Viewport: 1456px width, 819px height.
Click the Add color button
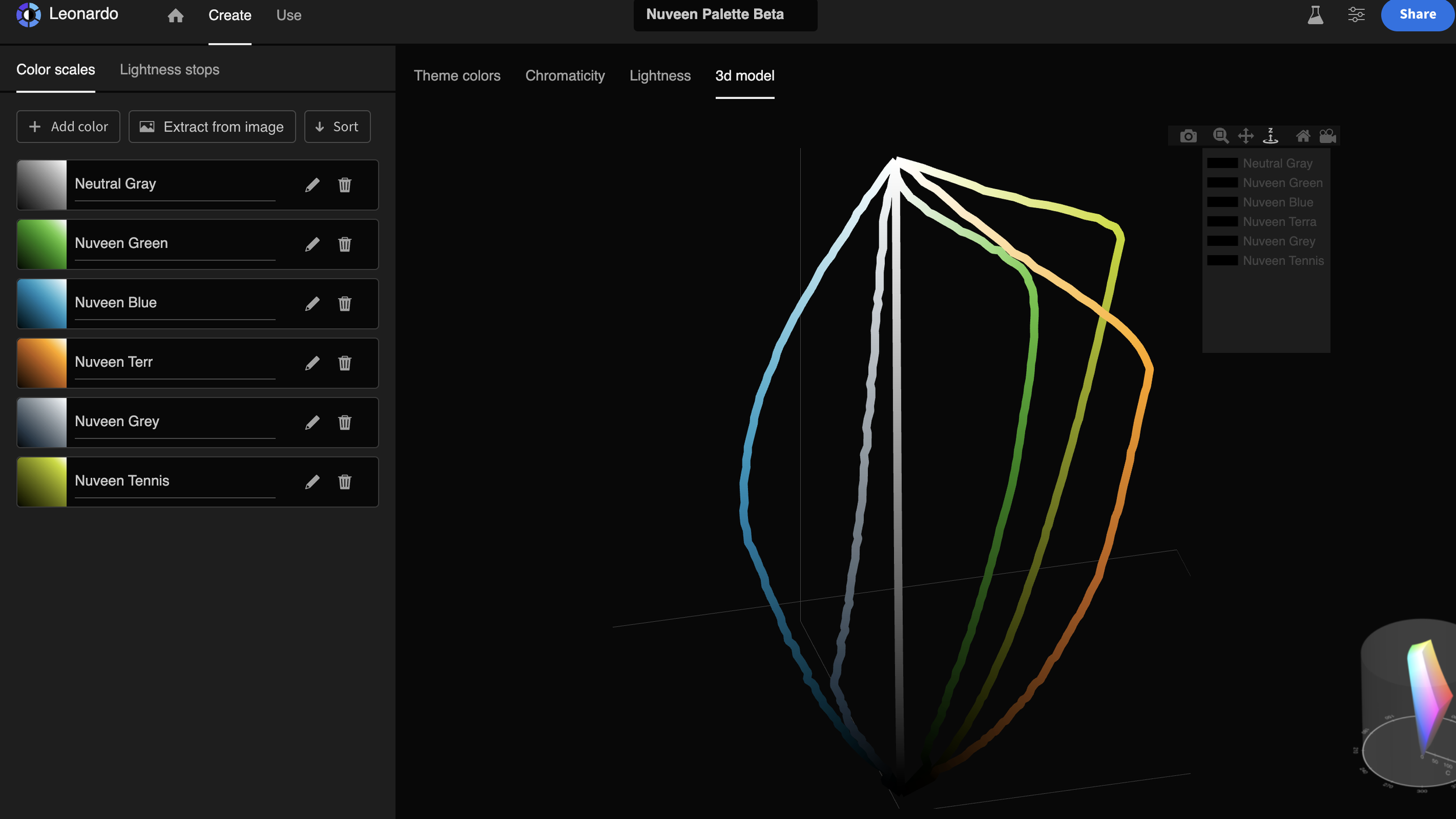click(68, 126)
